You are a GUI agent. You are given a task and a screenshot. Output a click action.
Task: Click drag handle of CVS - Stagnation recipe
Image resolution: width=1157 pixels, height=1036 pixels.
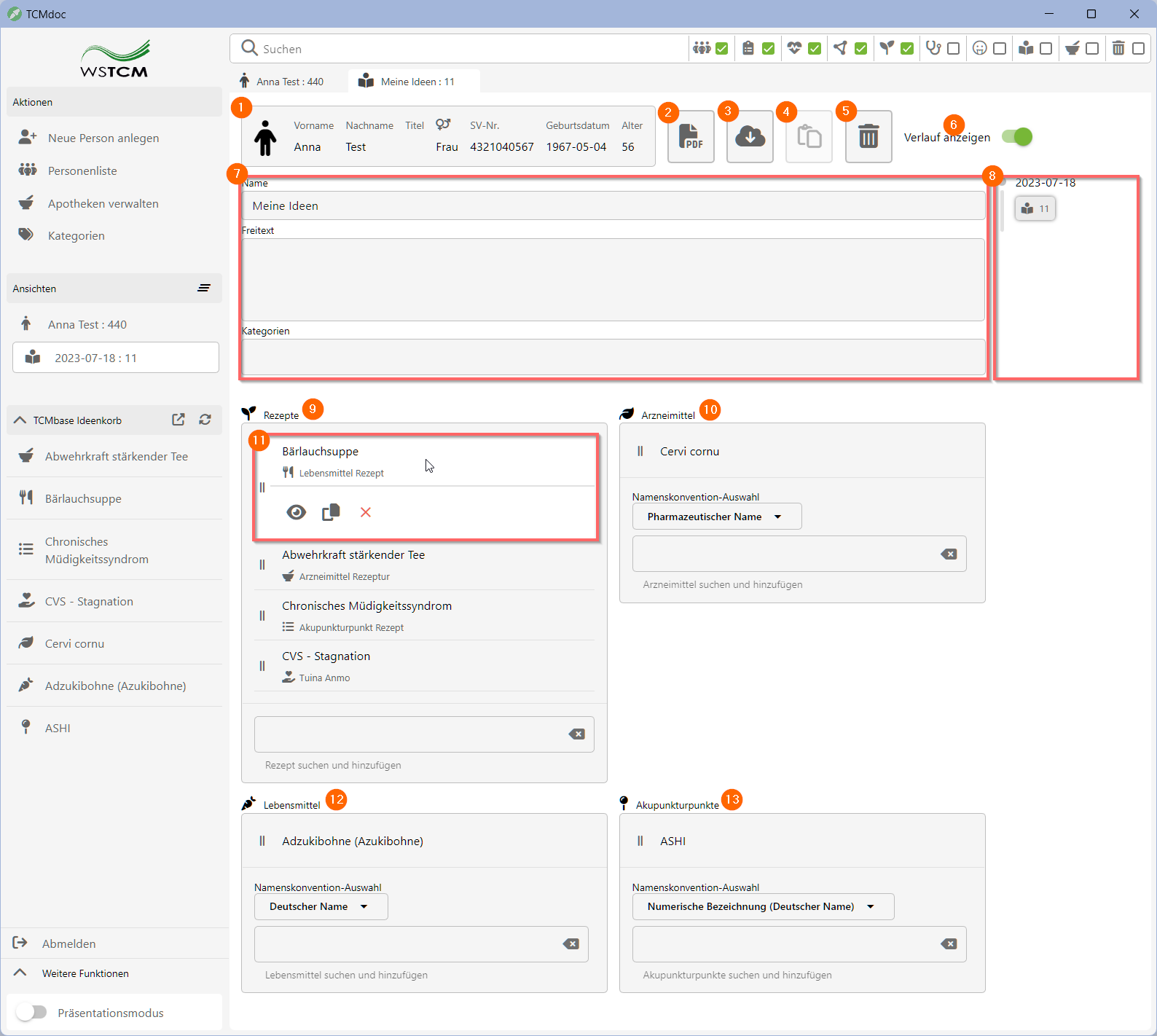coord(262,666)
